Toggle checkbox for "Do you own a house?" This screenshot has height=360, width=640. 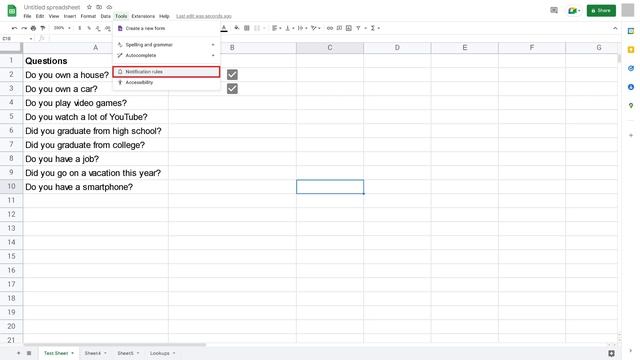click(232, 75)
